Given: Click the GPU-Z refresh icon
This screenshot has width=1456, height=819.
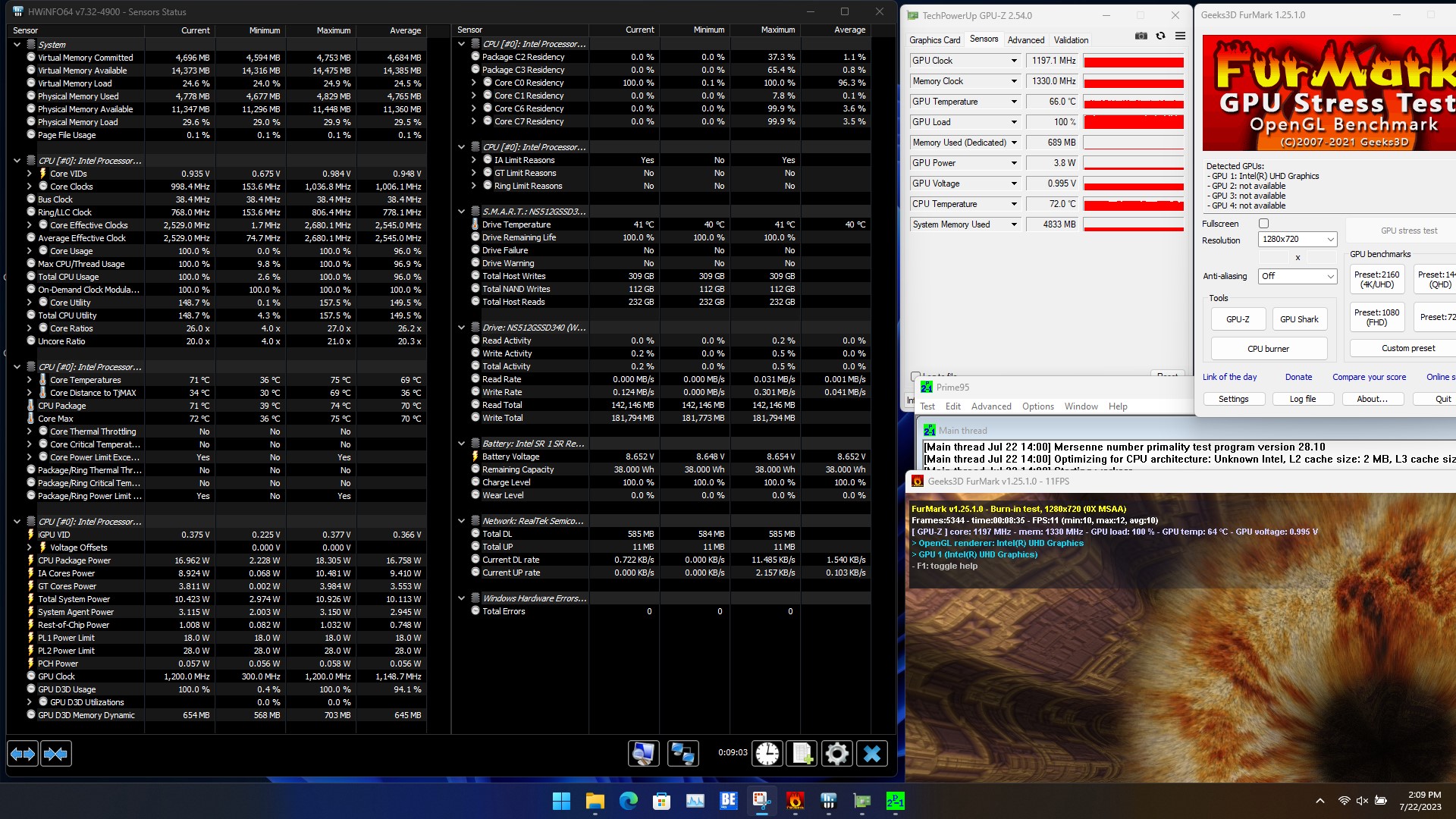Looking at the screenshot, I should (x=1160, y=36).
